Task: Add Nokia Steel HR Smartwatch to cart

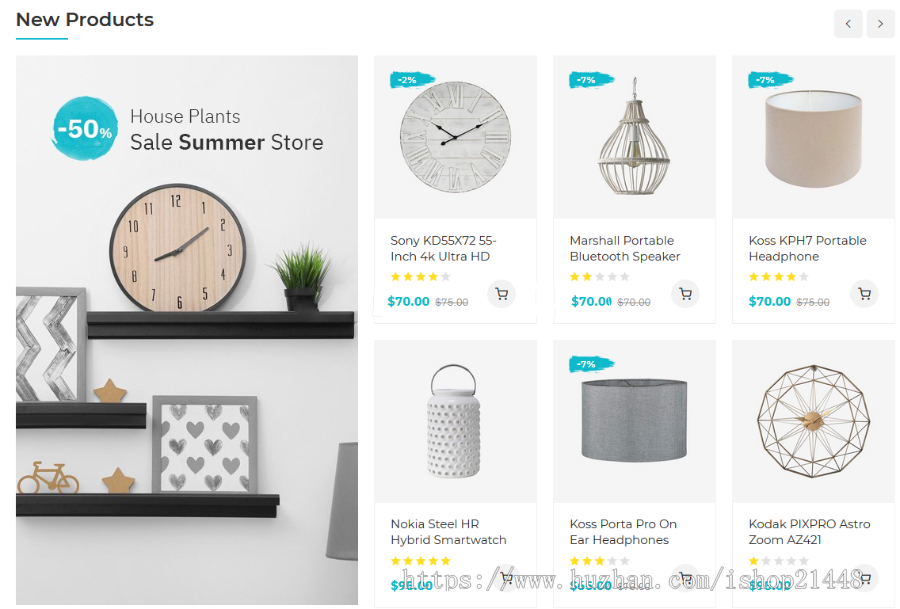Action: pyautogui.click(x=506, y=579)
